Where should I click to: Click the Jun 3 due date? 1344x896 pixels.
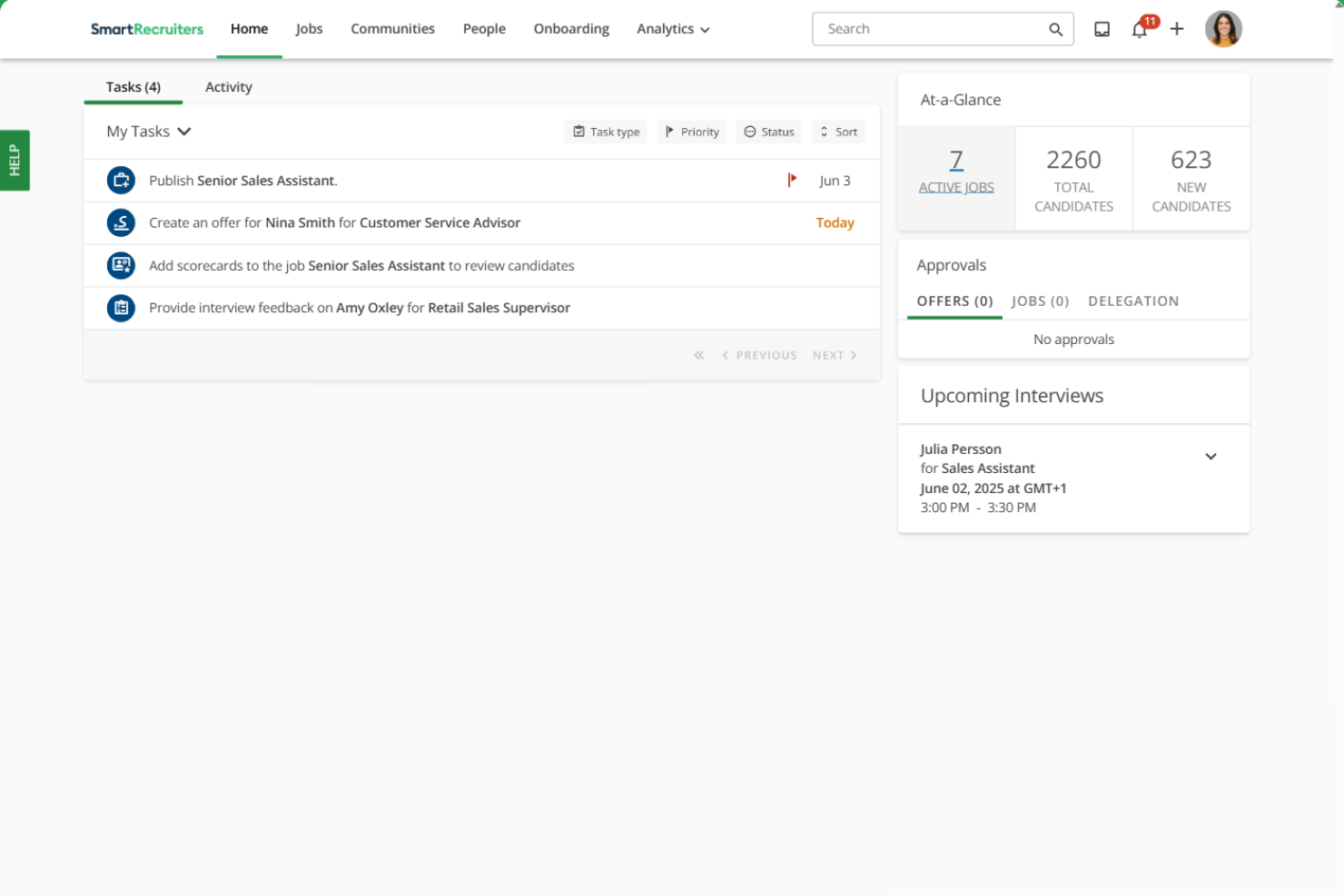pos(835,181)
